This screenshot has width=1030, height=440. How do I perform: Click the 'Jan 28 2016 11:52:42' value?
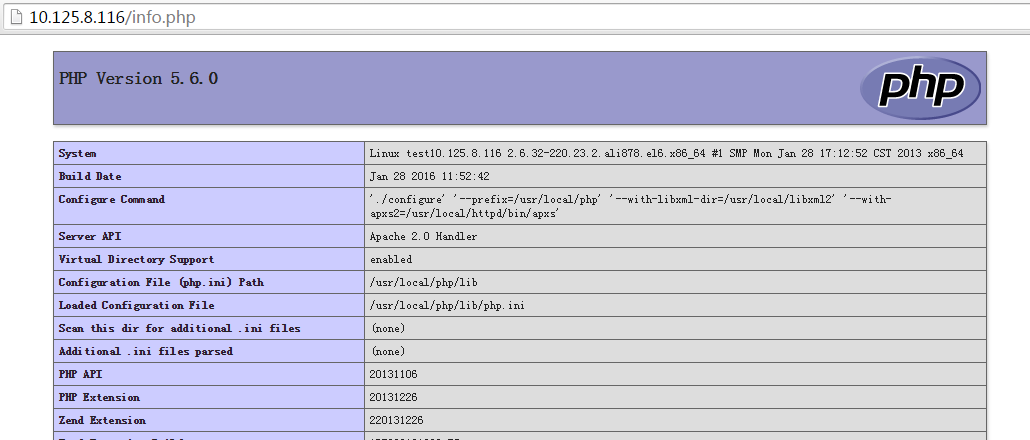(x=430, y=177)
